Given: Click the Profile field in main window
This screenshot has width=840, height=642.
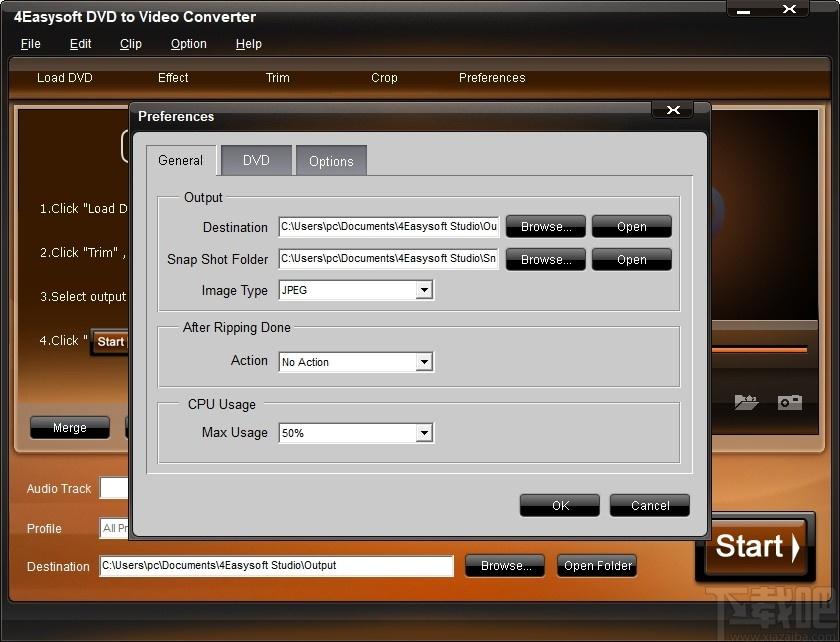Looking at the screenshot, I should point(114,528).
